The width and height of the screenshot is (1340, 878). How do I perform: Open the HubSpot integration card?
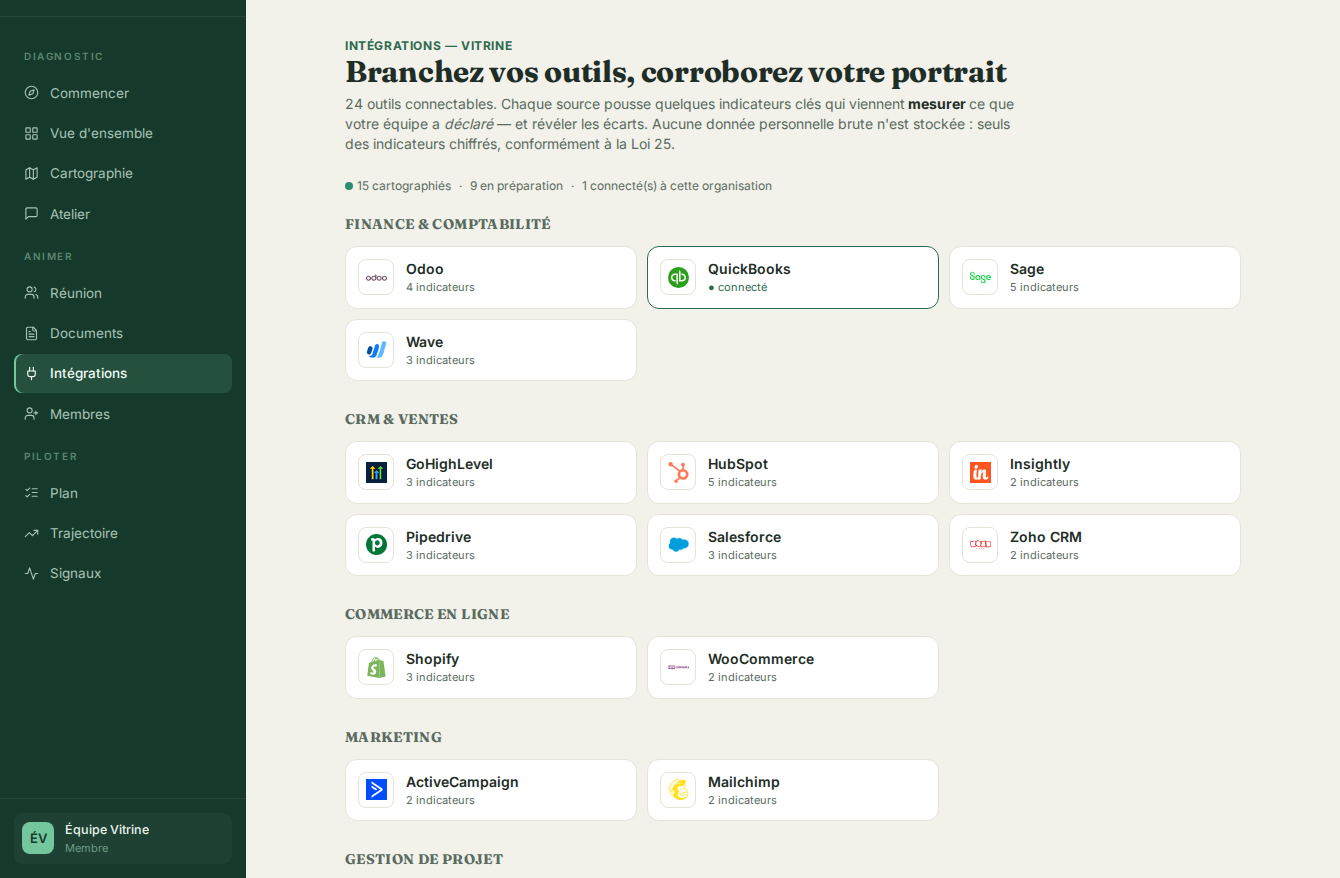click(x=793, y=472)
